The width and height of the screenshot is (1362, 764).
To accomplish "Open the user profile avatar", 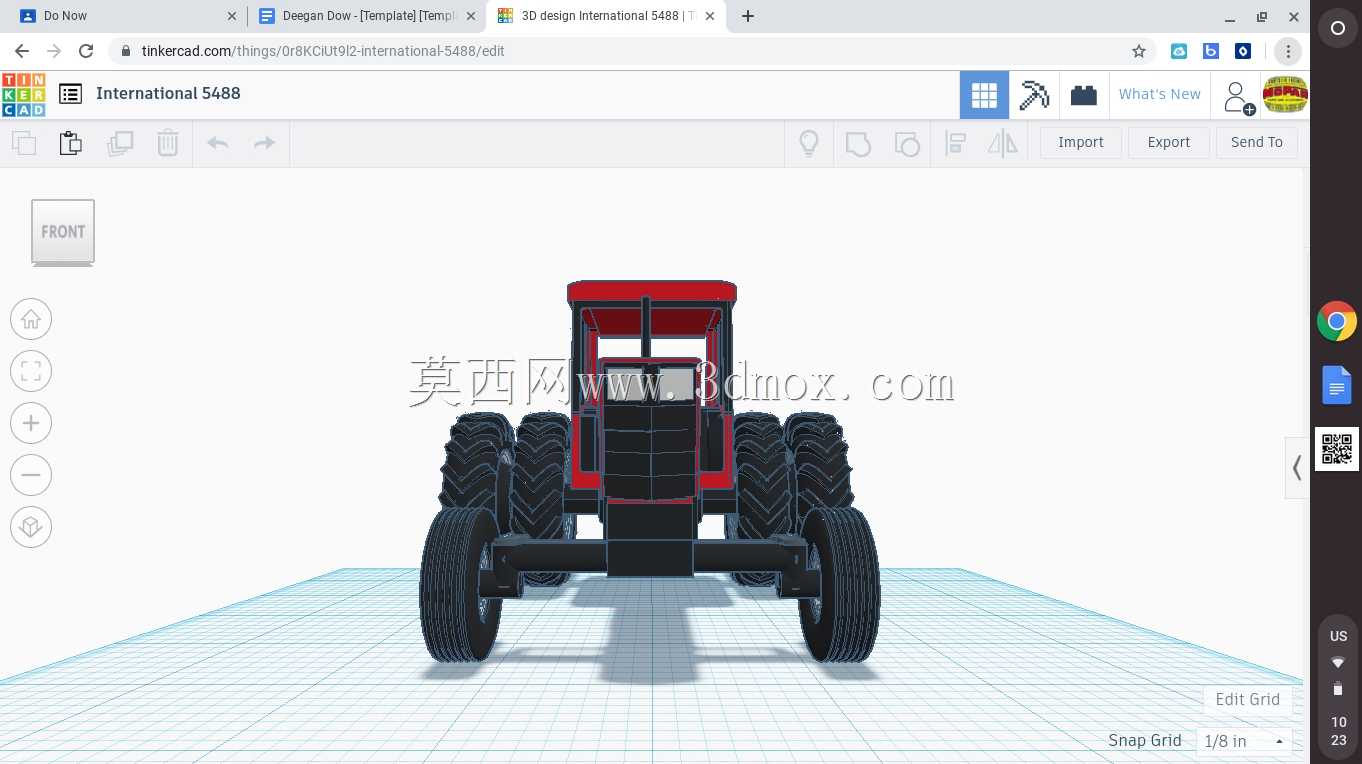I will [x=1285, y=95].
